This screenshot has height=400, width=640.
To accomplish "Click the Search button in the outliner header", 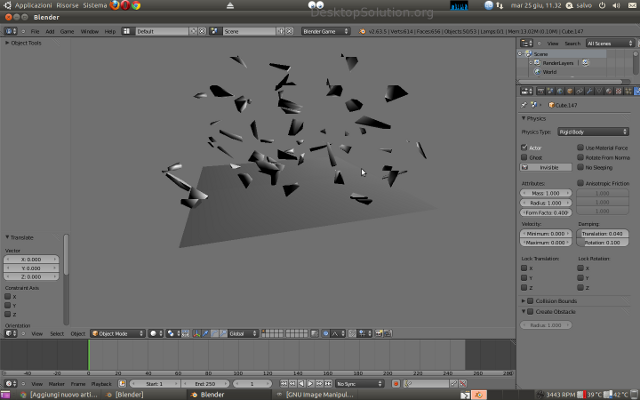I will [x=572, y=43].
